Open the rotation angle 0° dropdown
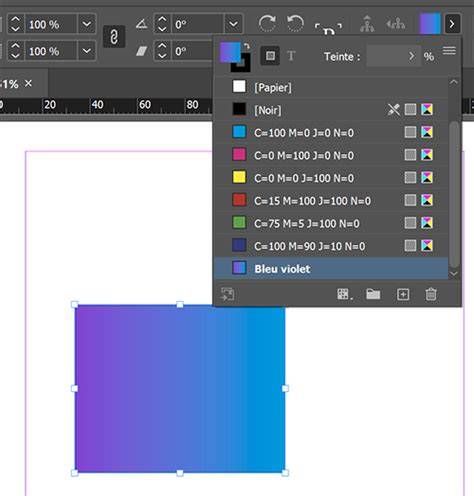Screen dimensions: 474x496 (233, 24)
